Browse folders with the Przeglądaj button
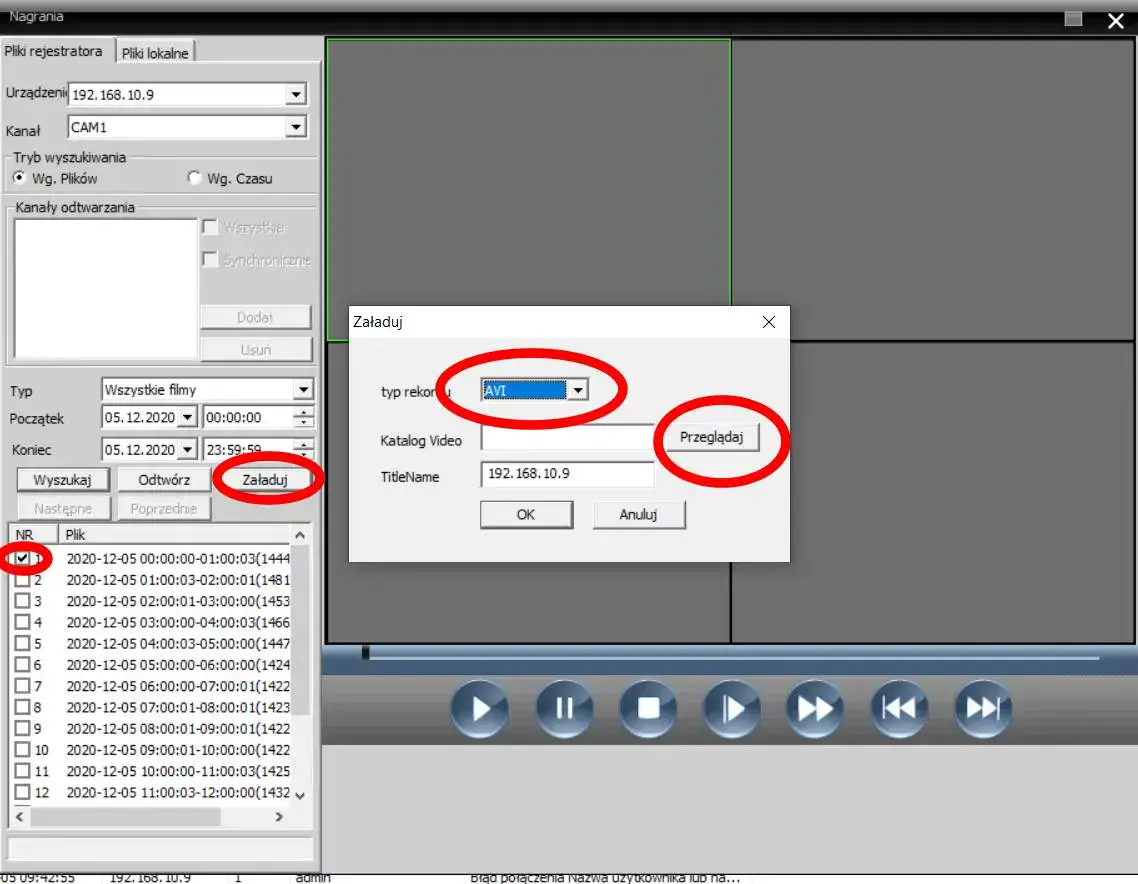The image size is (1138, 884). [712, 437]
